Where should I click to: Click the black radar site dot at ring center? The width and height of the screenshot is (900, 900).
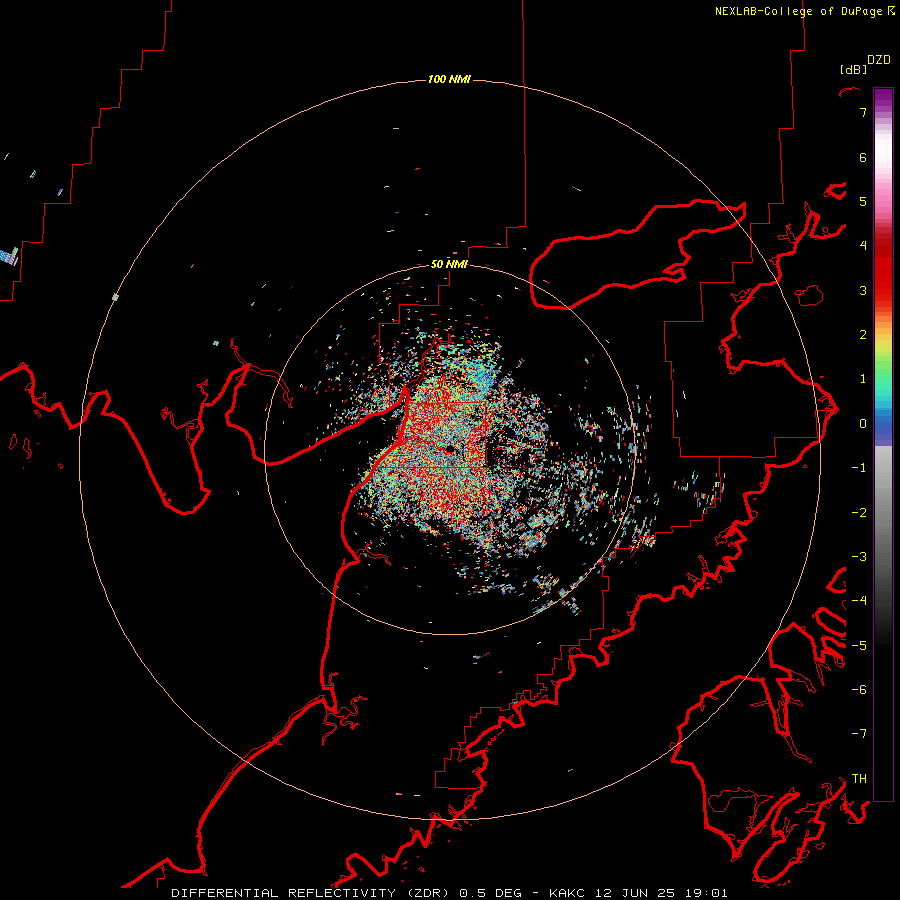point(450,449)
